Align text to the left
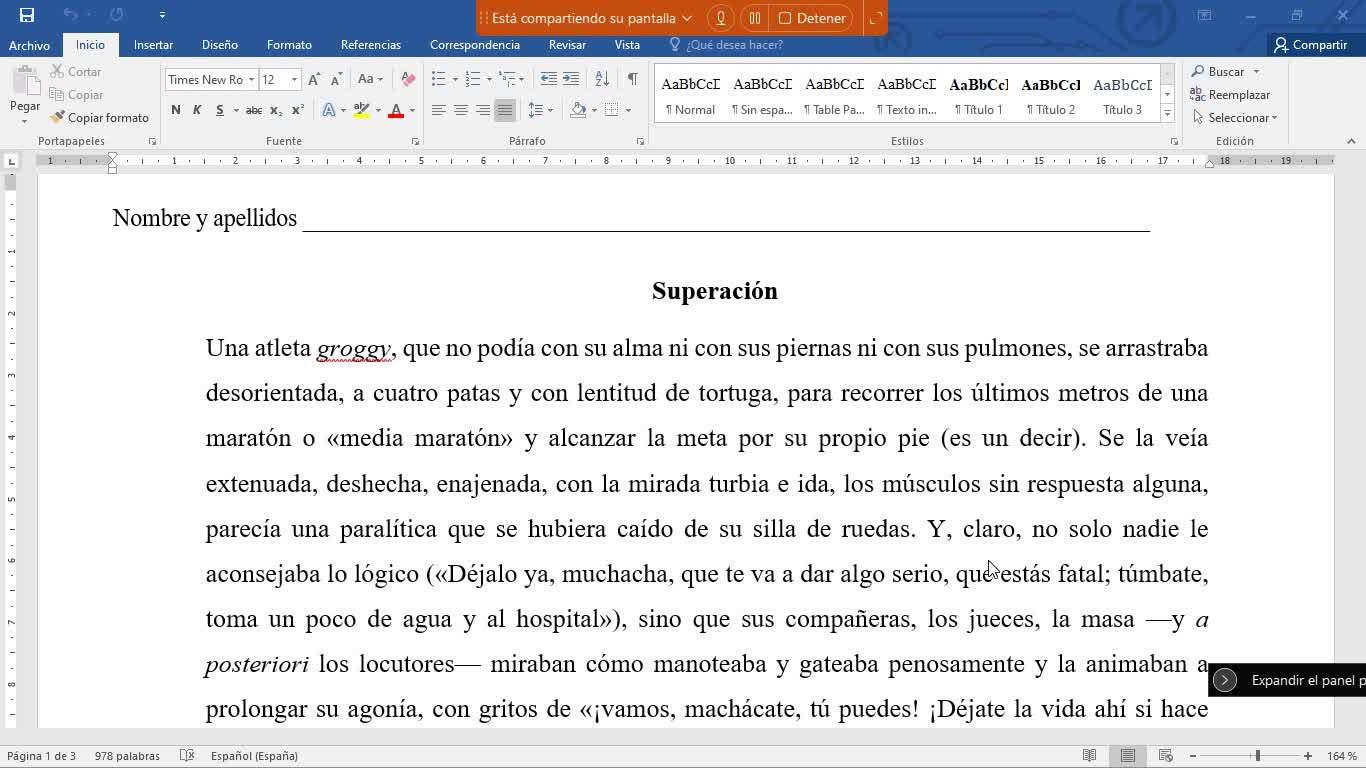The width and height of the screenshot is (1366, 768). tap(439, 110)
